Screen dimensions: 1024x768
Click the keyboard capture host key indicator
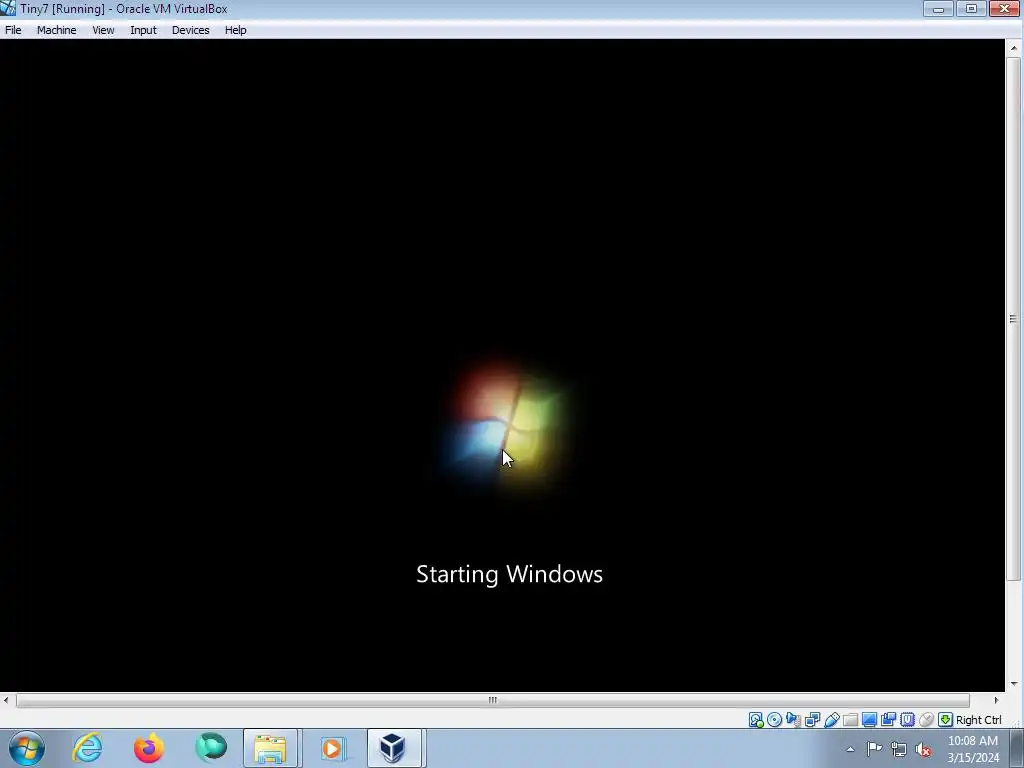click(945, 720)
